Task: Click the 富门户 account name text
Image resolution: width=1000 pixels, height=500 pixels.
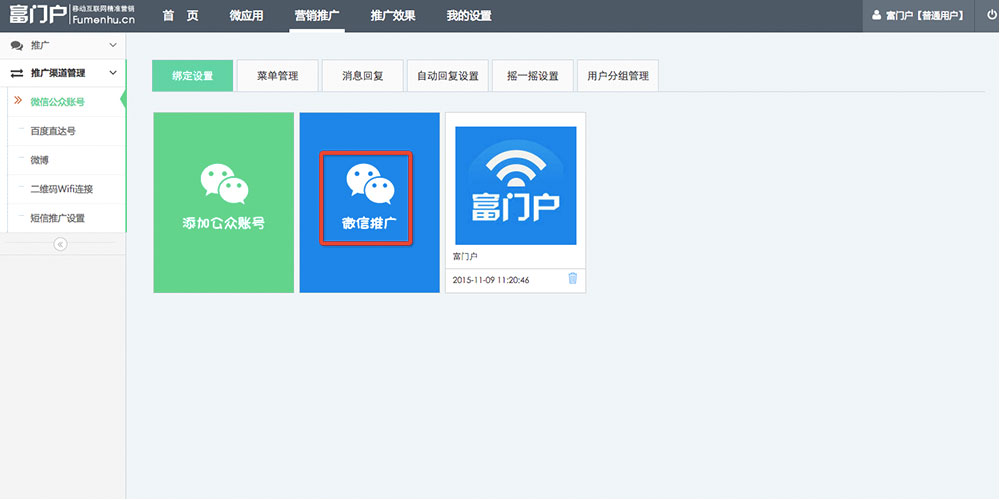Action: 465,256
